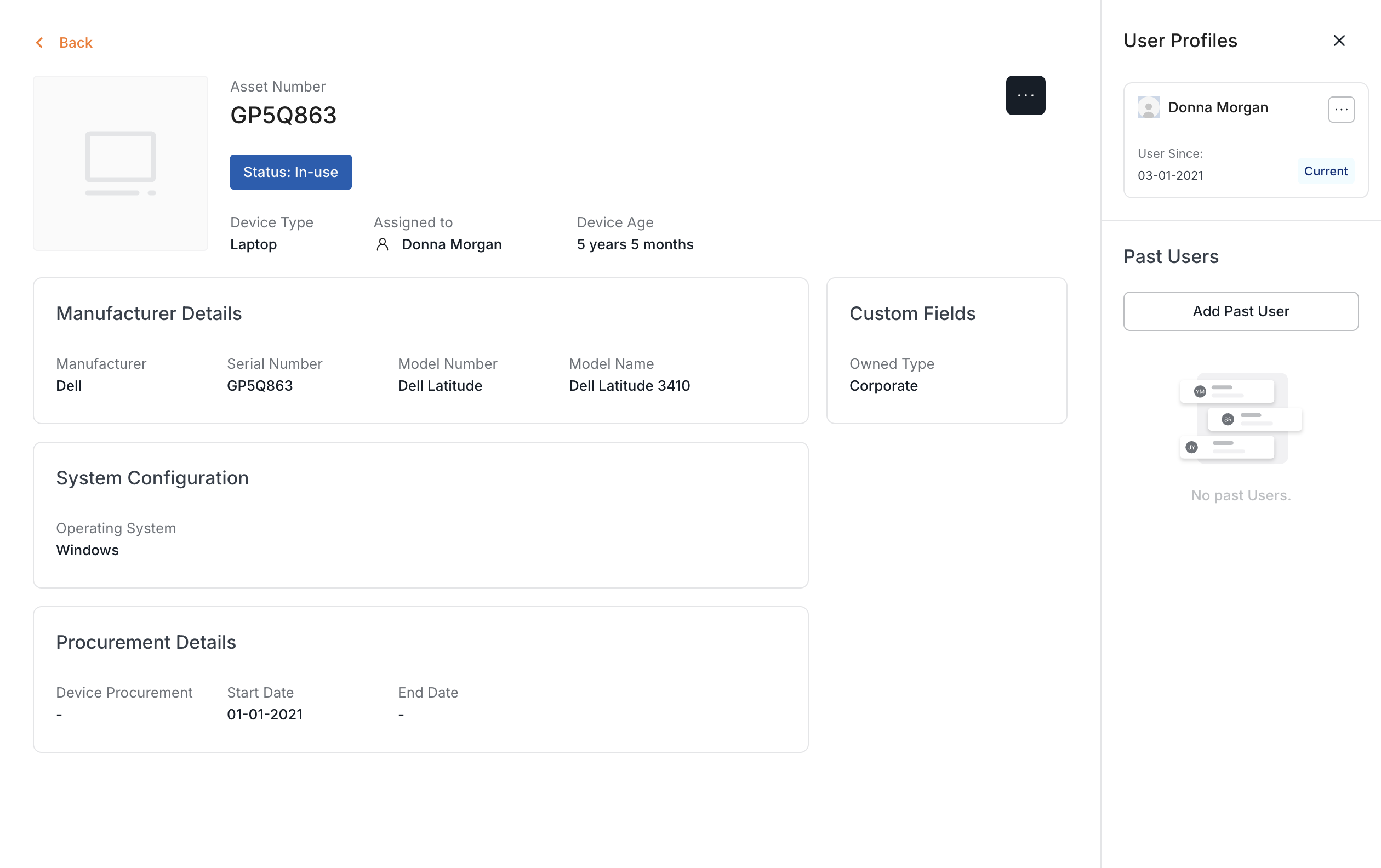Click the Manufacturer value Dell
The image size is (1381, 868).
pos(69,386)
